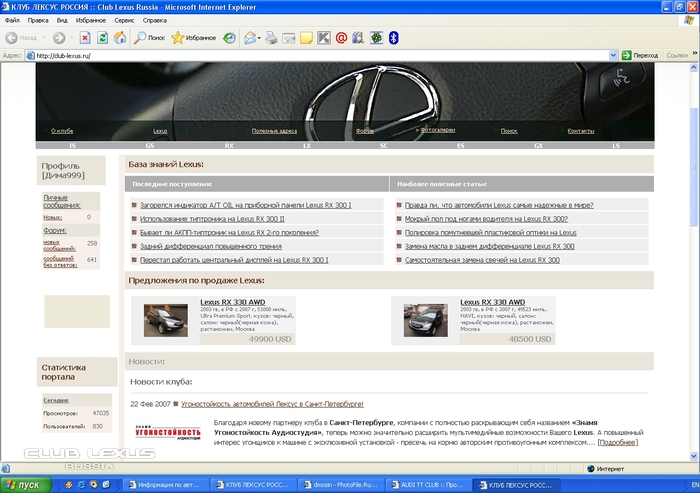This screenshot has height=493, width=700.
Task: Expand the Mail icon dropdown arrow
Action: (259, 38)
